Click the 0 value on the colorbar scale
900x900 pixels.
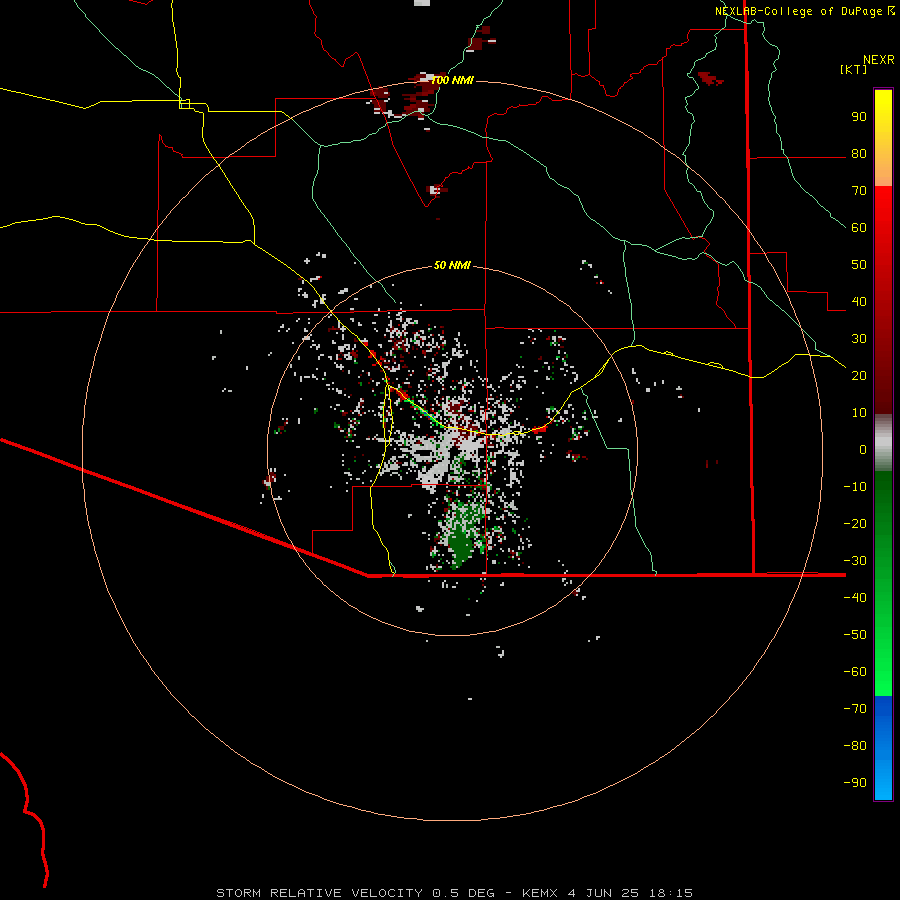pos(863,449)
